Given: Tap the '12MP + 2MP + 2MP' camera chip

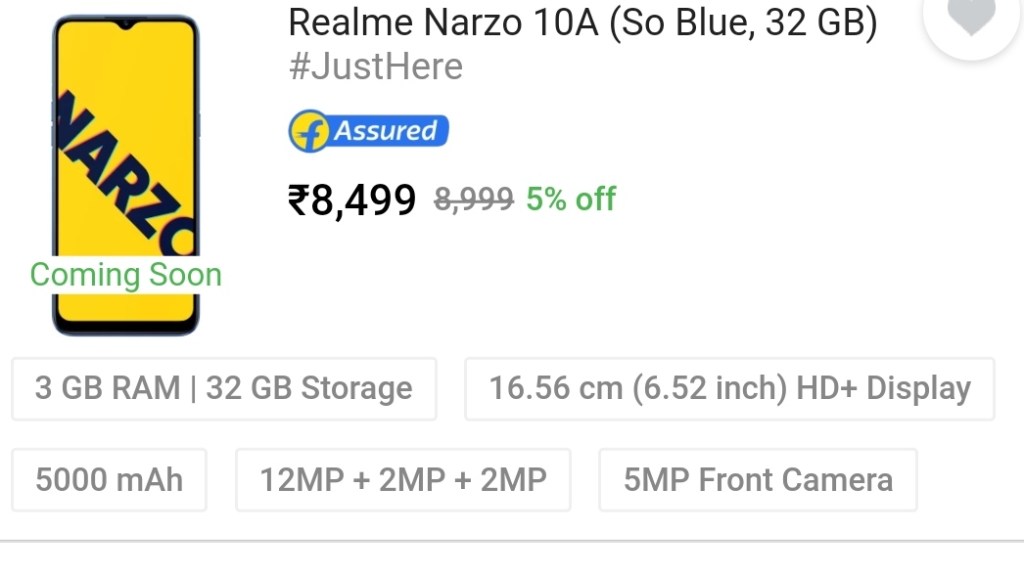Looking at the screenshot, I should pos(403,480).
